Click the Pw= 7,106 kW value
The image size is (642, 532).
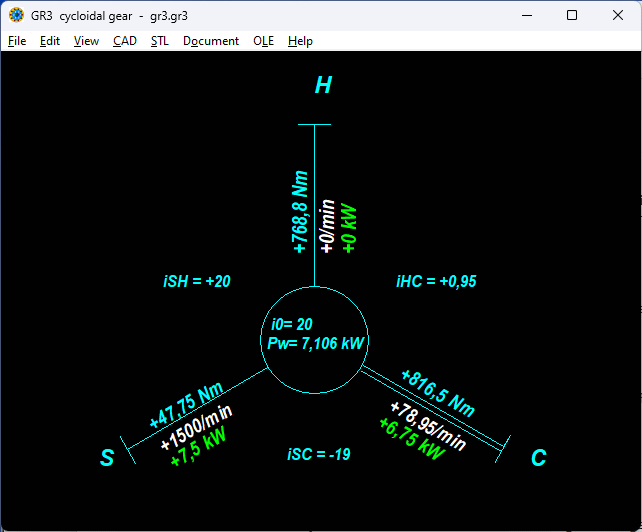tap(315, 343)
